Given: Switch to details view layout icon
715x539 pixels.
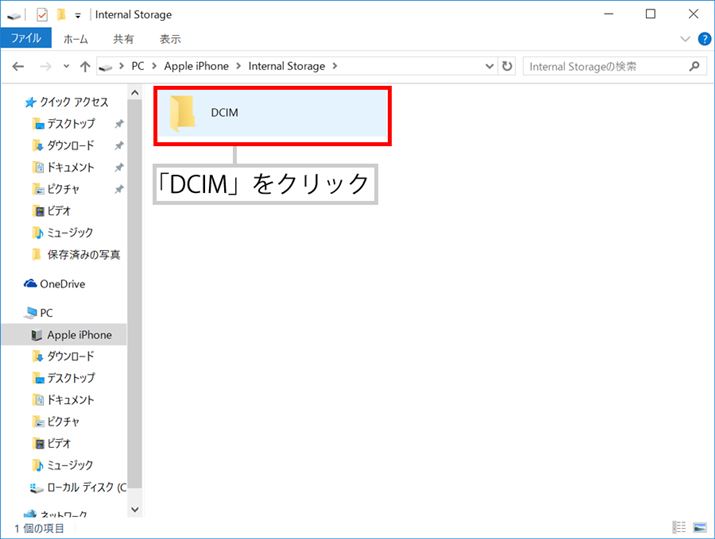Looking at the screenshot, I should pos(680,527).
